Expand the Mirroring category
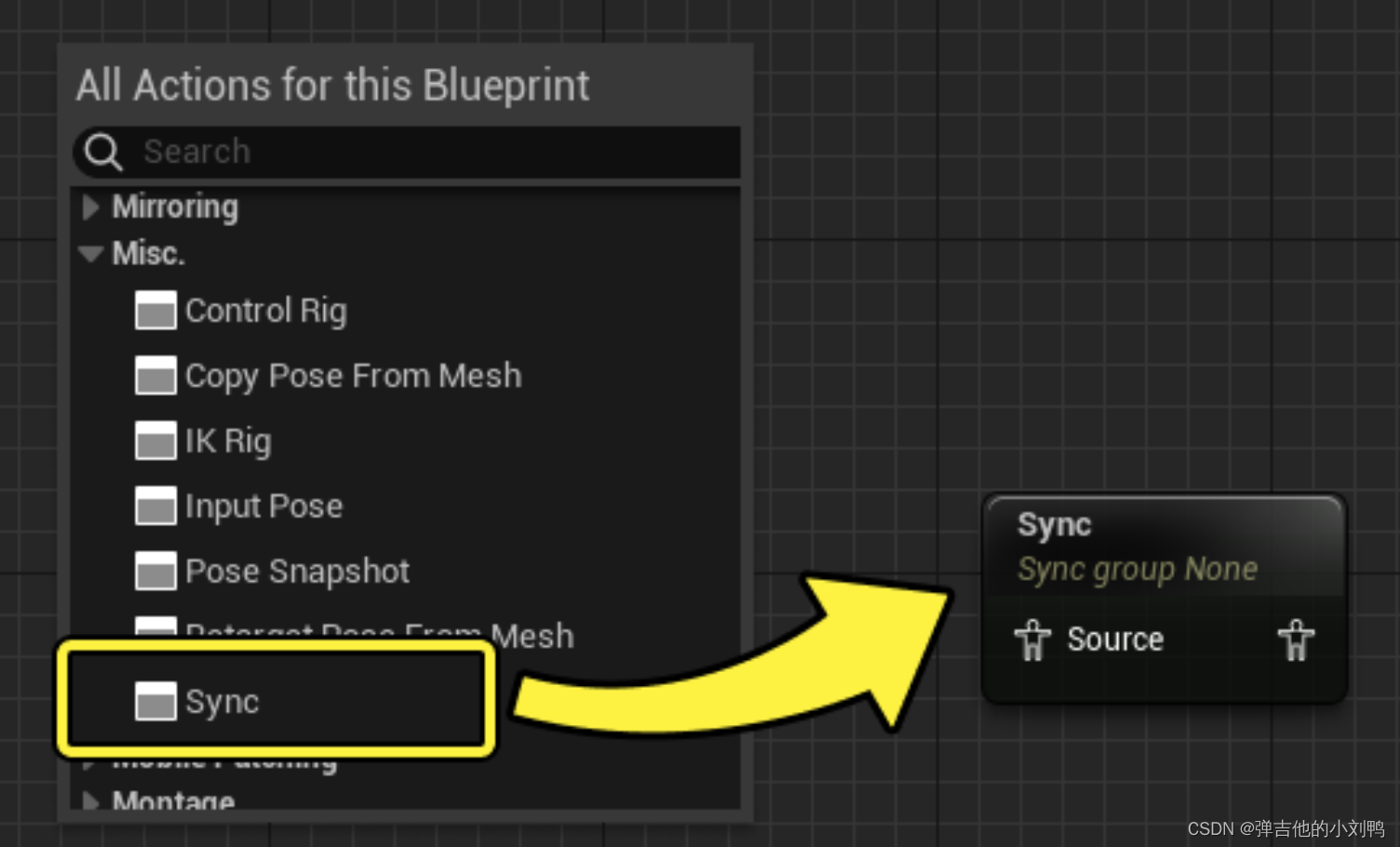 click(x=90, y=208)
